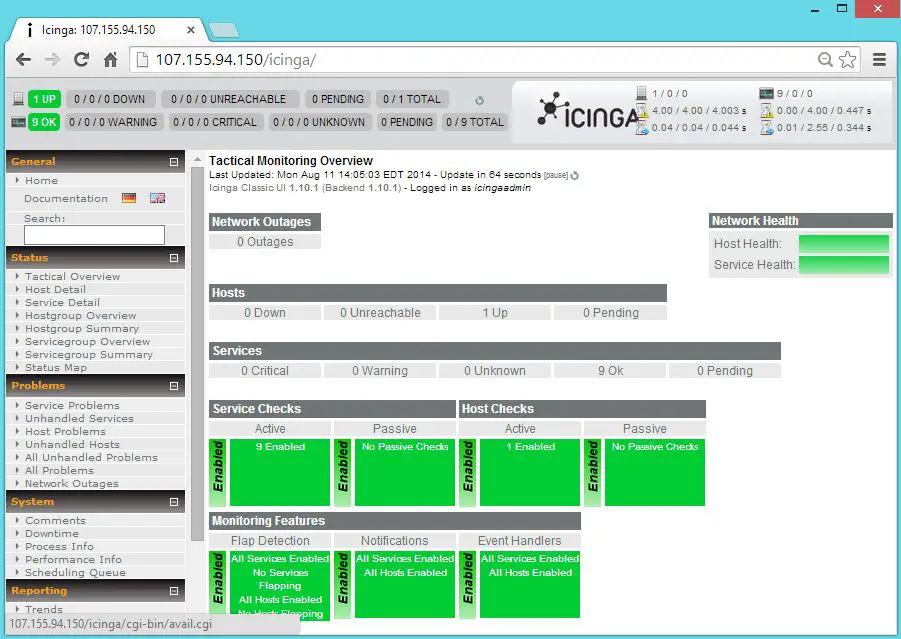This screenshot has height=639, width=901.
Task: Click 0 / 0 / 0 CRITICAL services button
Action: click(215, 122)
